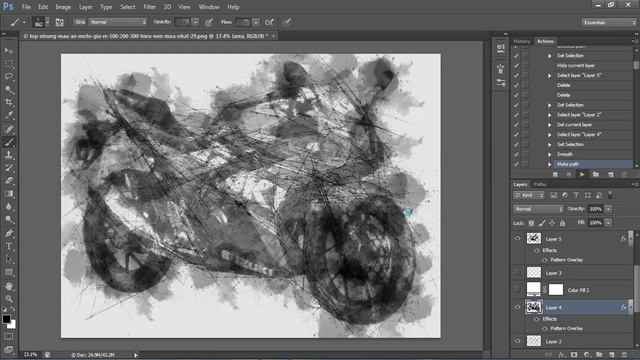The height and width of the screenshot is (360, 640).
Task: Create new fill or adjustment layer
Action: click(x=587, y=355)
